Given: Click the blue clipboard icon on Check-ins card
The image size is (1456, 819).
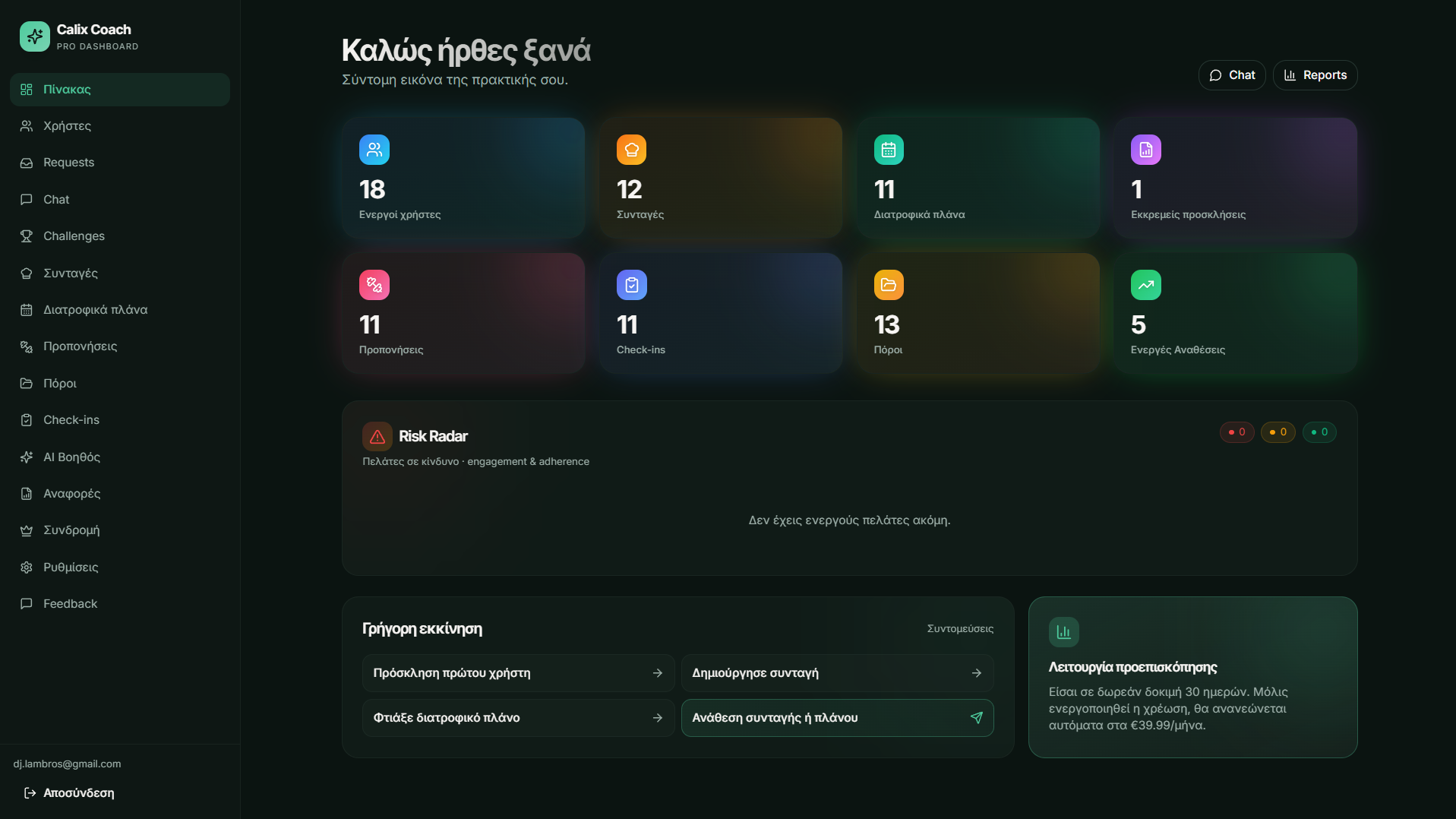Looking at the screenshot, I should click(x=632, y=285).
